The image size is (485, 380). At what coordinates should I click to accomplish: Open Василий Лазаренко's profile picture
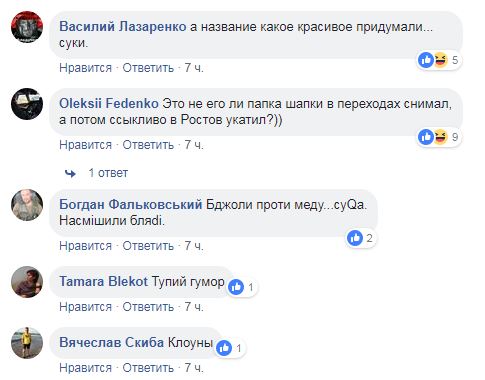(27, 27)
